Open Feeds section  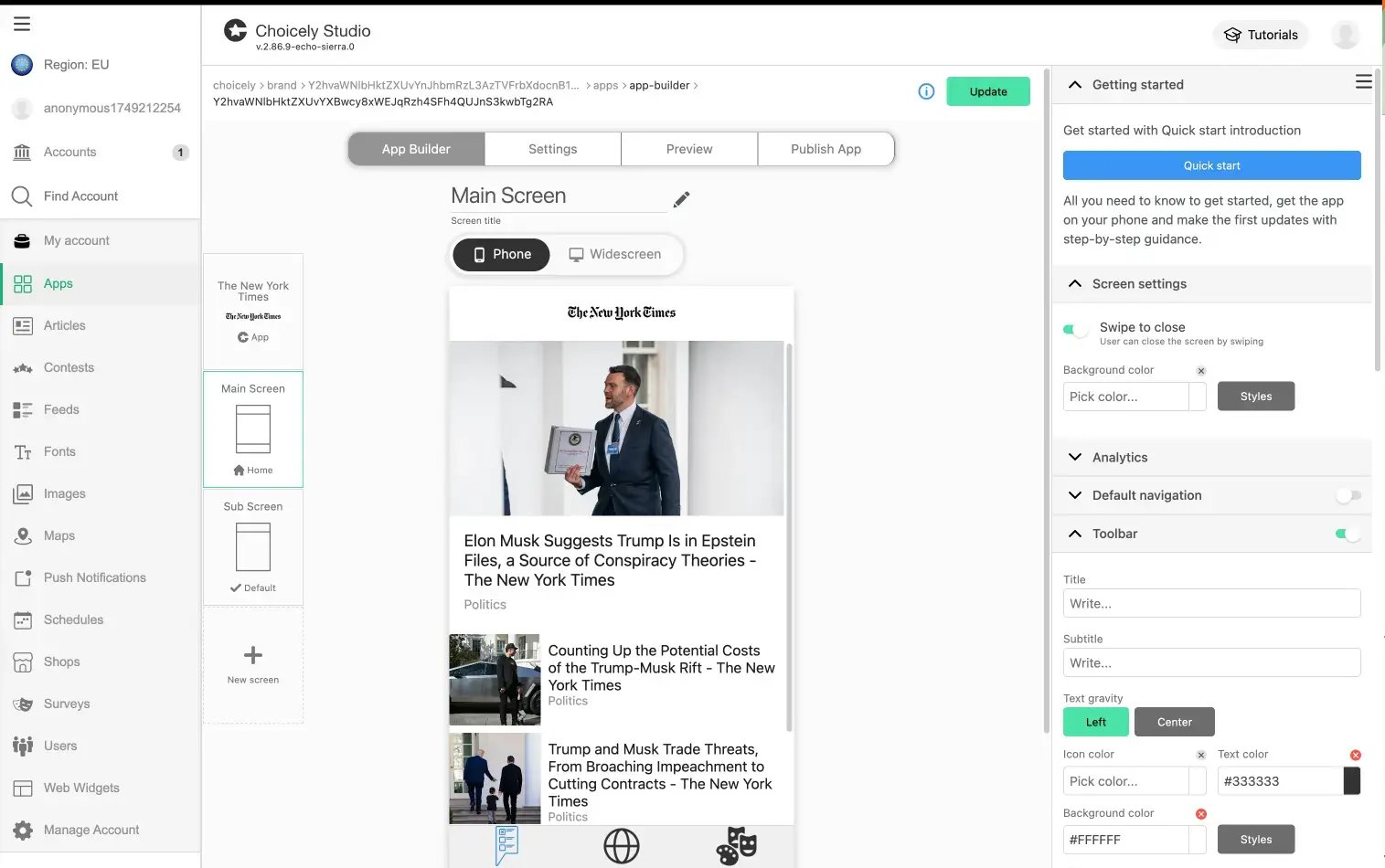tap(100, 409)
